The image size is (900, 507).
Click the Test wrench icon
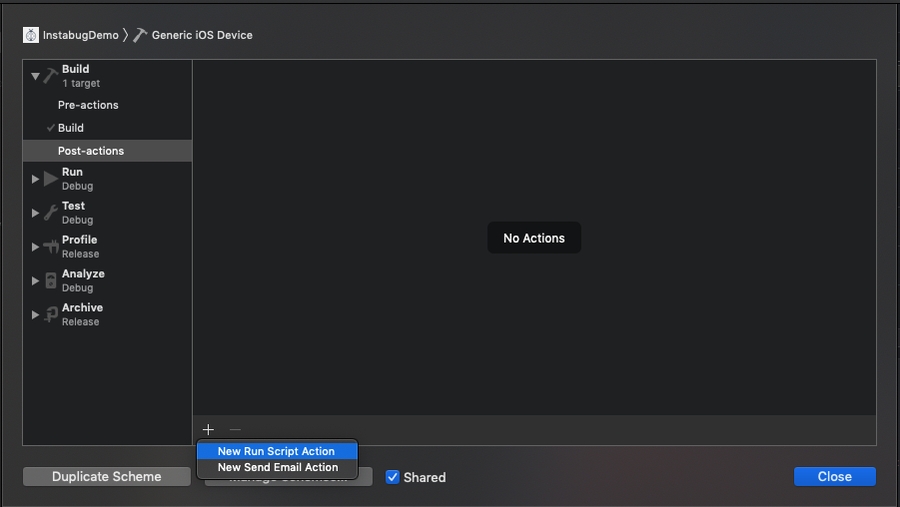(x=50, y=213)
